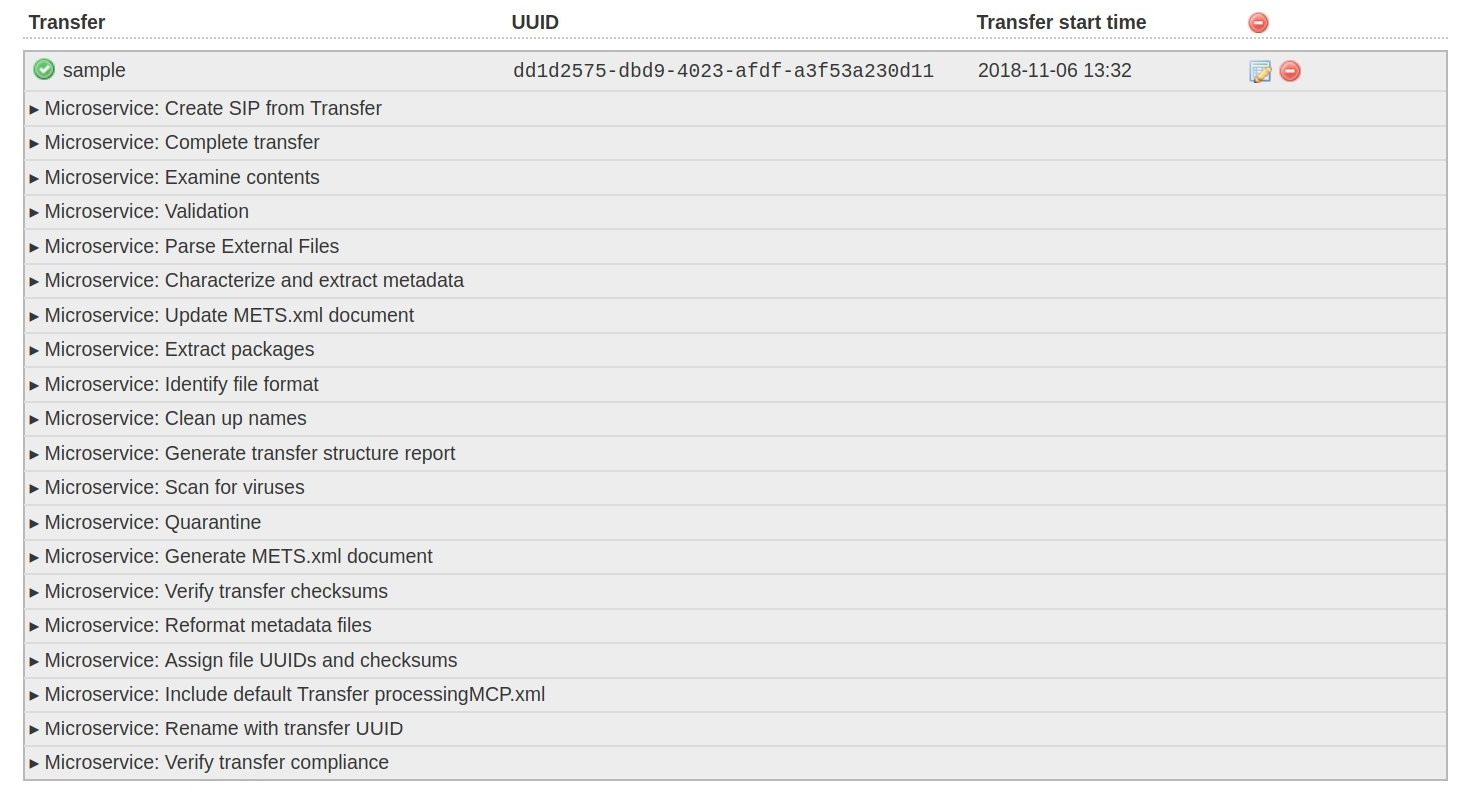Expand Assign file UUIDs and checksums

pos(250,660)
